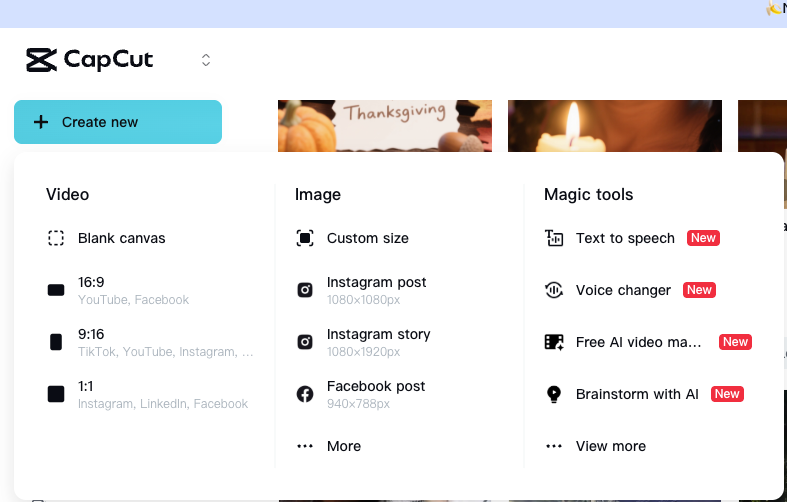Screen dimensions: 787x502
Task: Select the Facebook post icon
Action: [x=305, y=394]
